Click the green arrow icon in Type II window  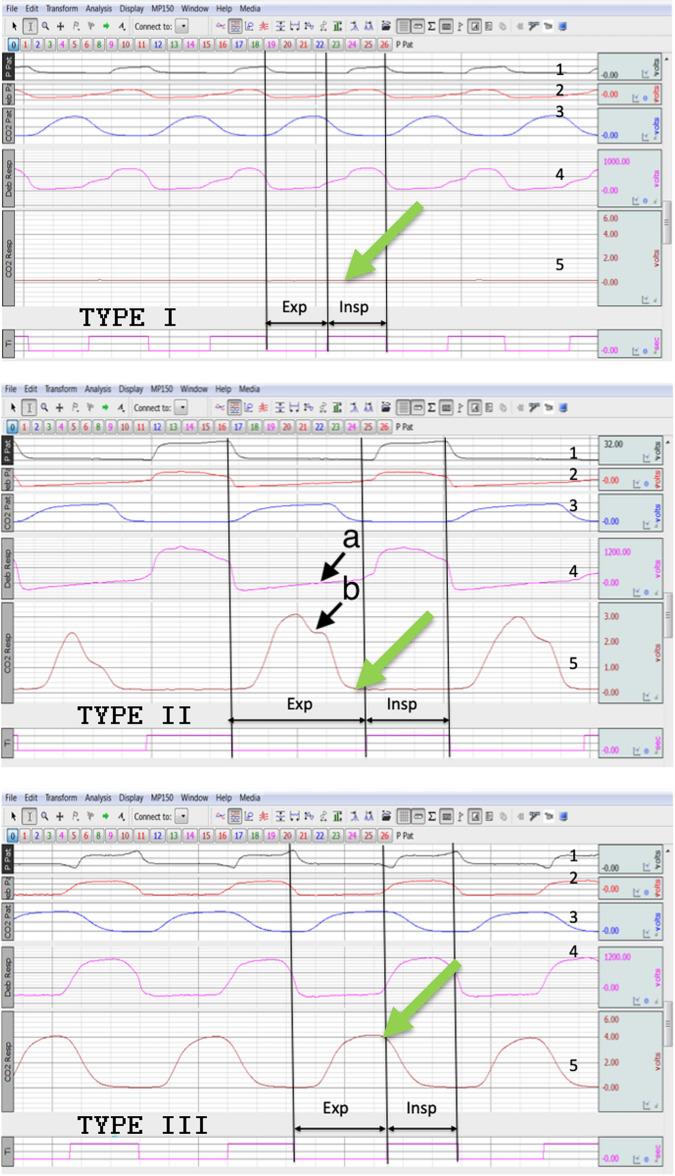coord(105,408)
